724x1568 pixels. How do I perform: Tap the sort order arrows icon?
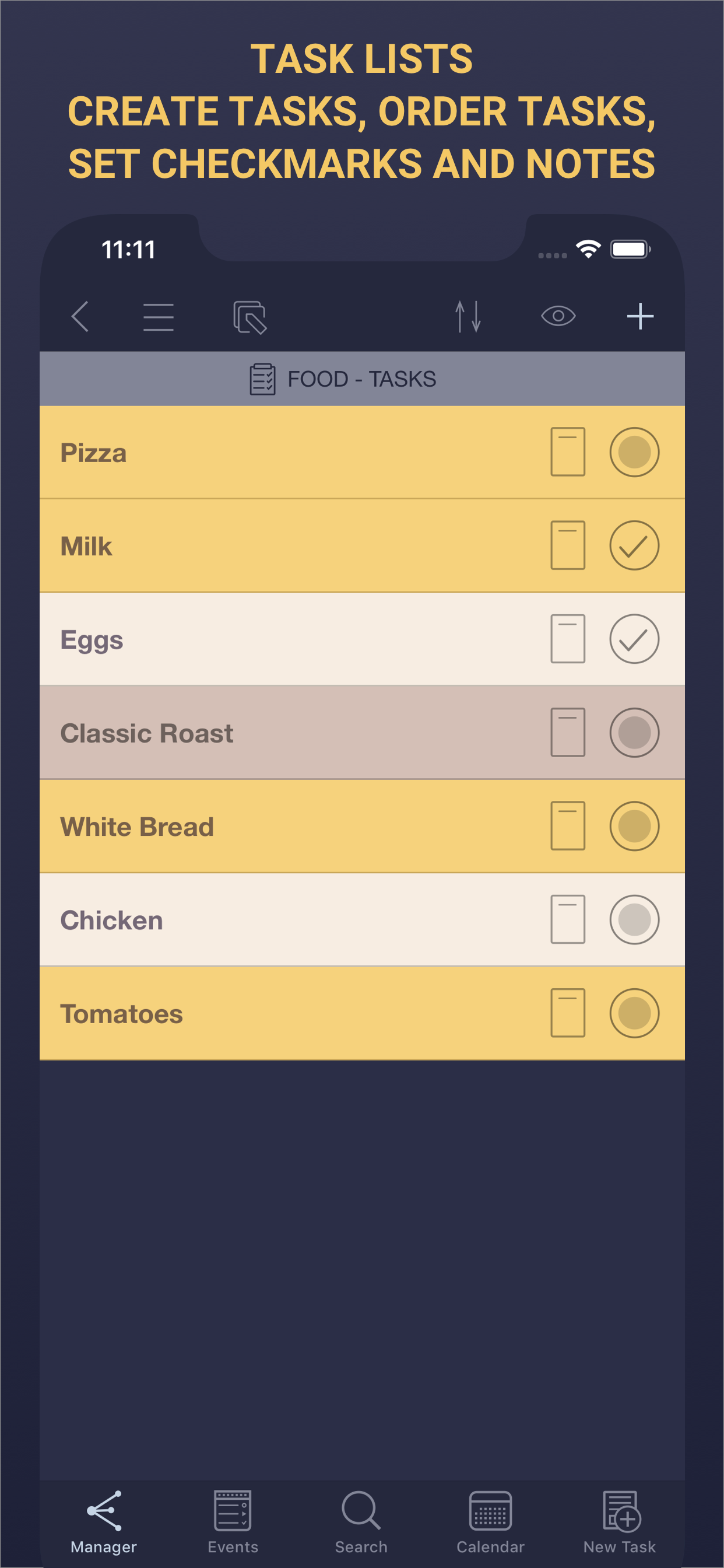(468, 317)
